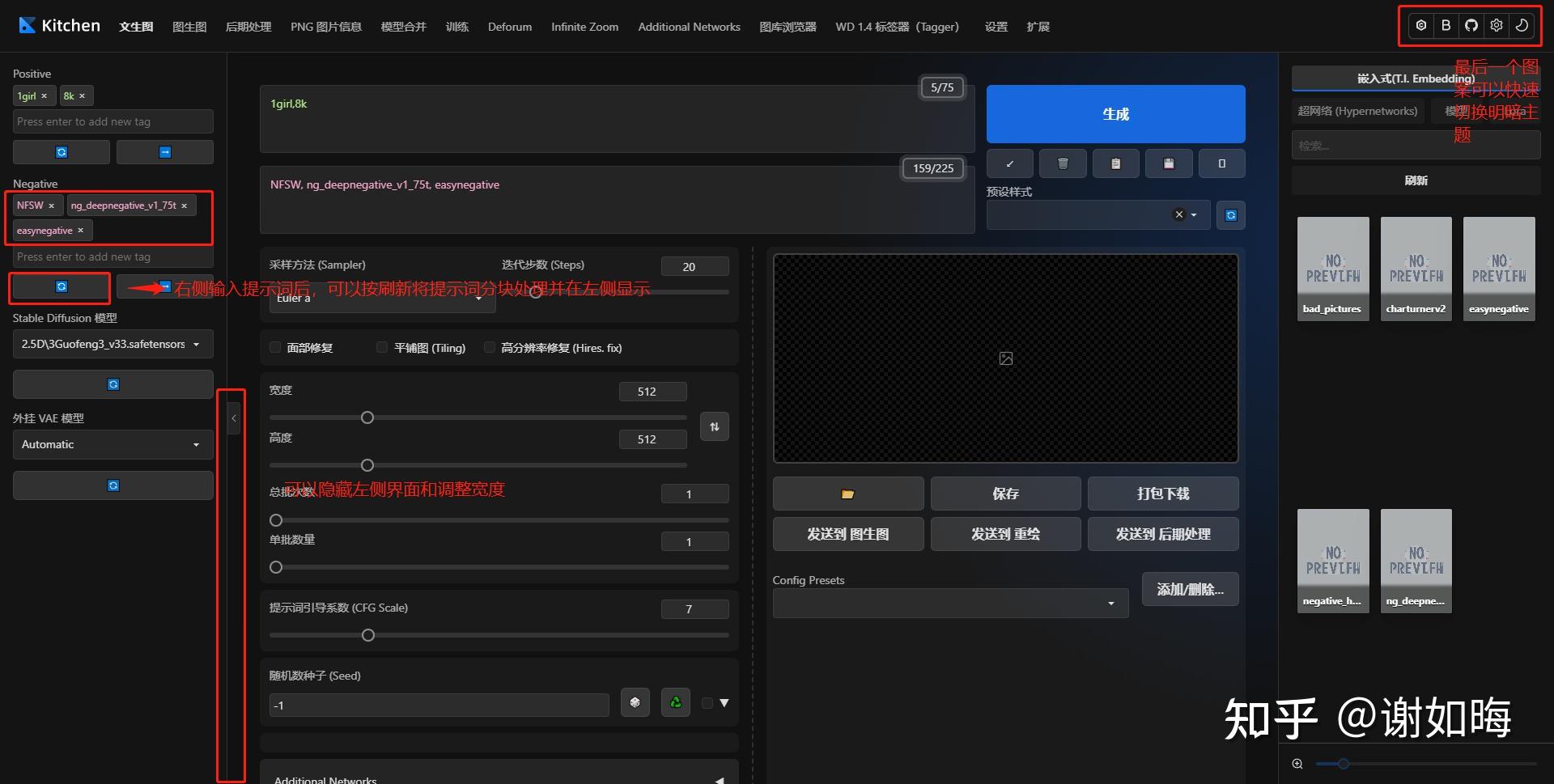Open the Automatic VAE dropdown
The width and height of the screenshot is (1554, 784).
[x=113, y=444]
